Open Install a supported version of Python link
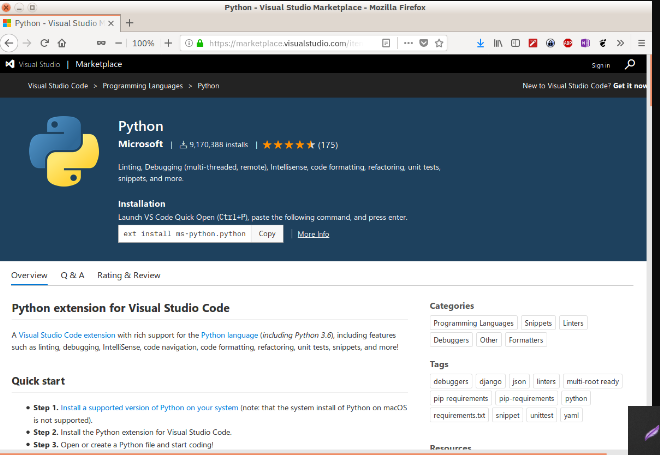The image size is (660, 455). pyautogui.click(x=149, y=407)
